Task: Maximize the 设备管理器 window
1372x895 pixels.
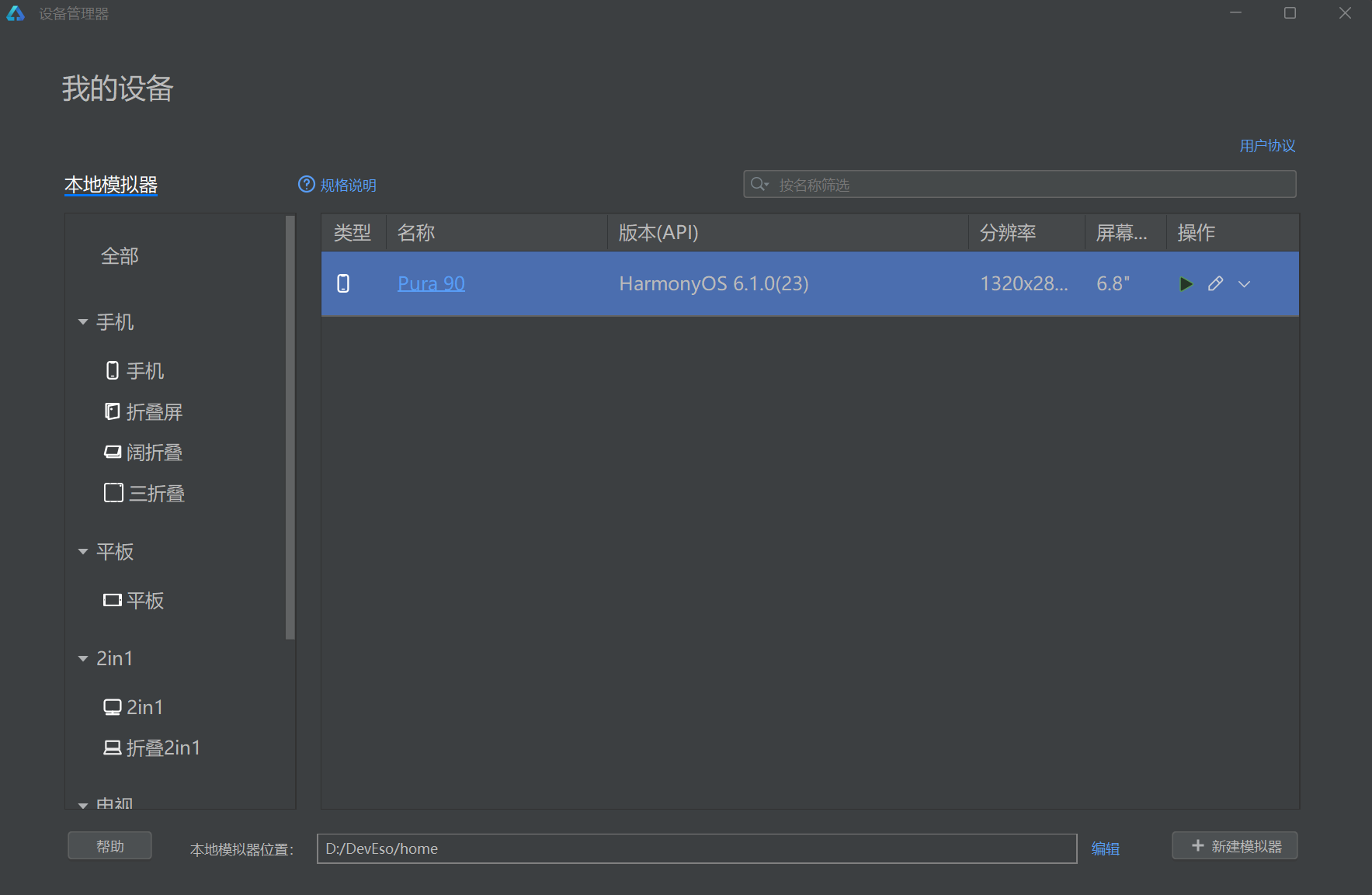Action: point(1290,13)
